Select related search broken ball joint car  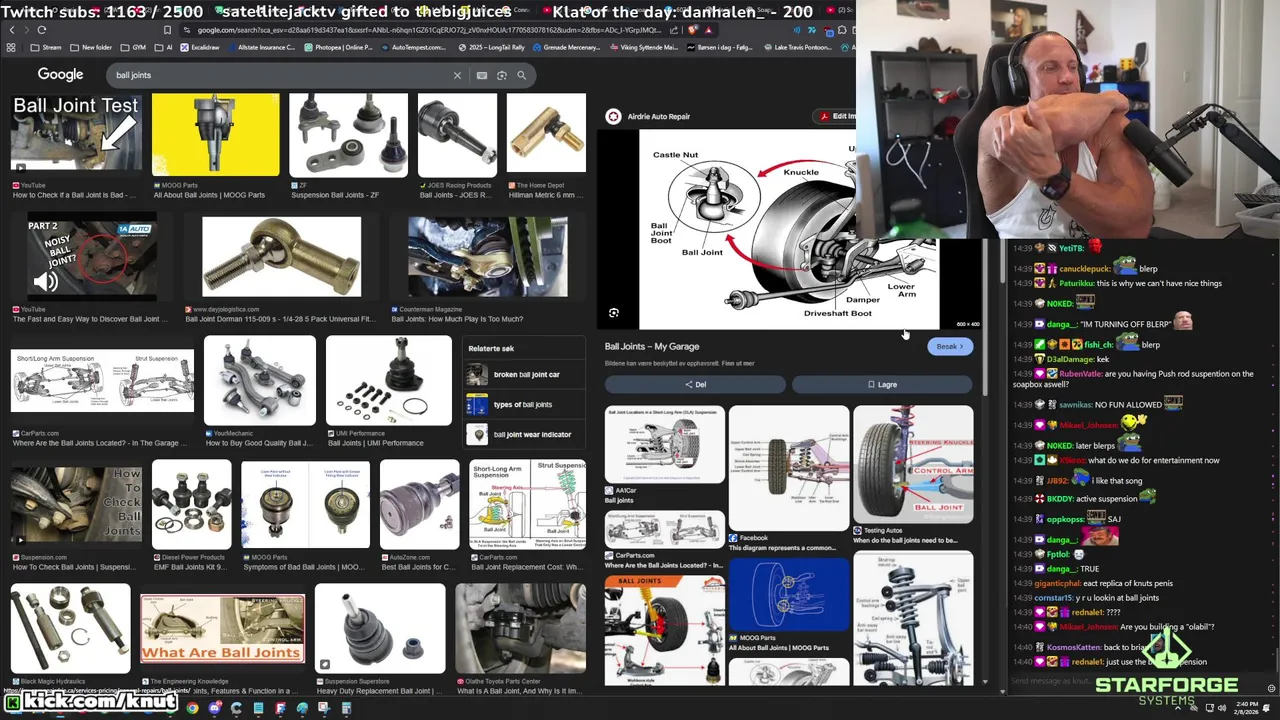tap(525, 374)
